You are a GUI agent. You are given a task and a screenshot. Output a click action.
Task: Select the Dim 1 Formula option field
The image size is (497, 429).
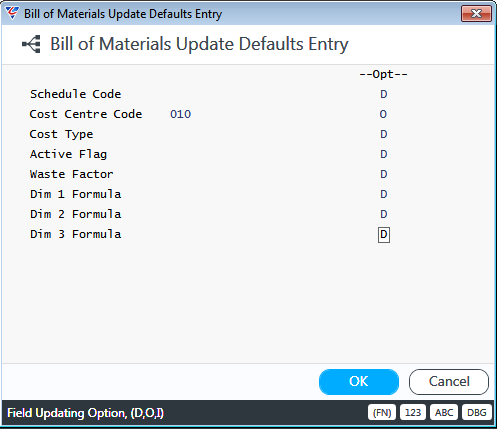384,194
